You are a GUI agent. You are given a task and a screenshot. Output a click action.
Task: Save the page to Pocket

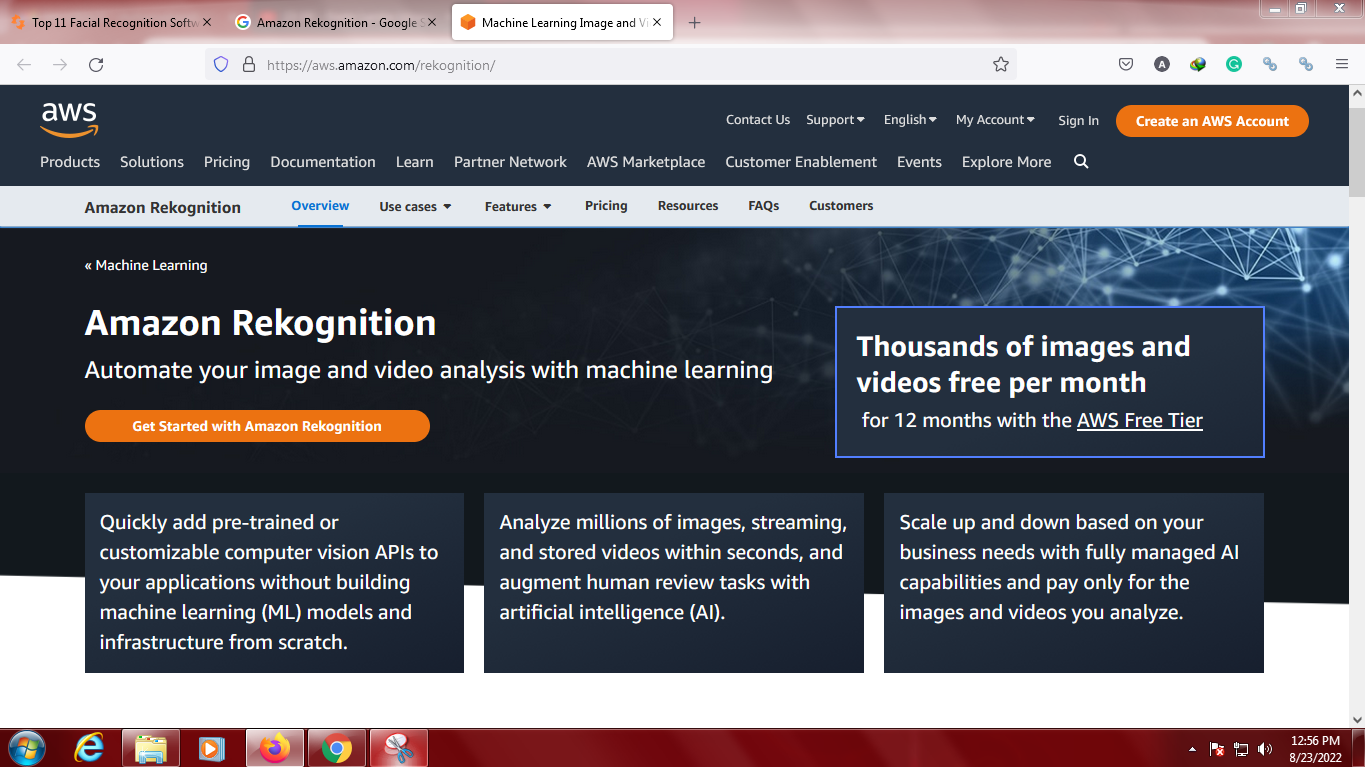[x=1126, y=64]
